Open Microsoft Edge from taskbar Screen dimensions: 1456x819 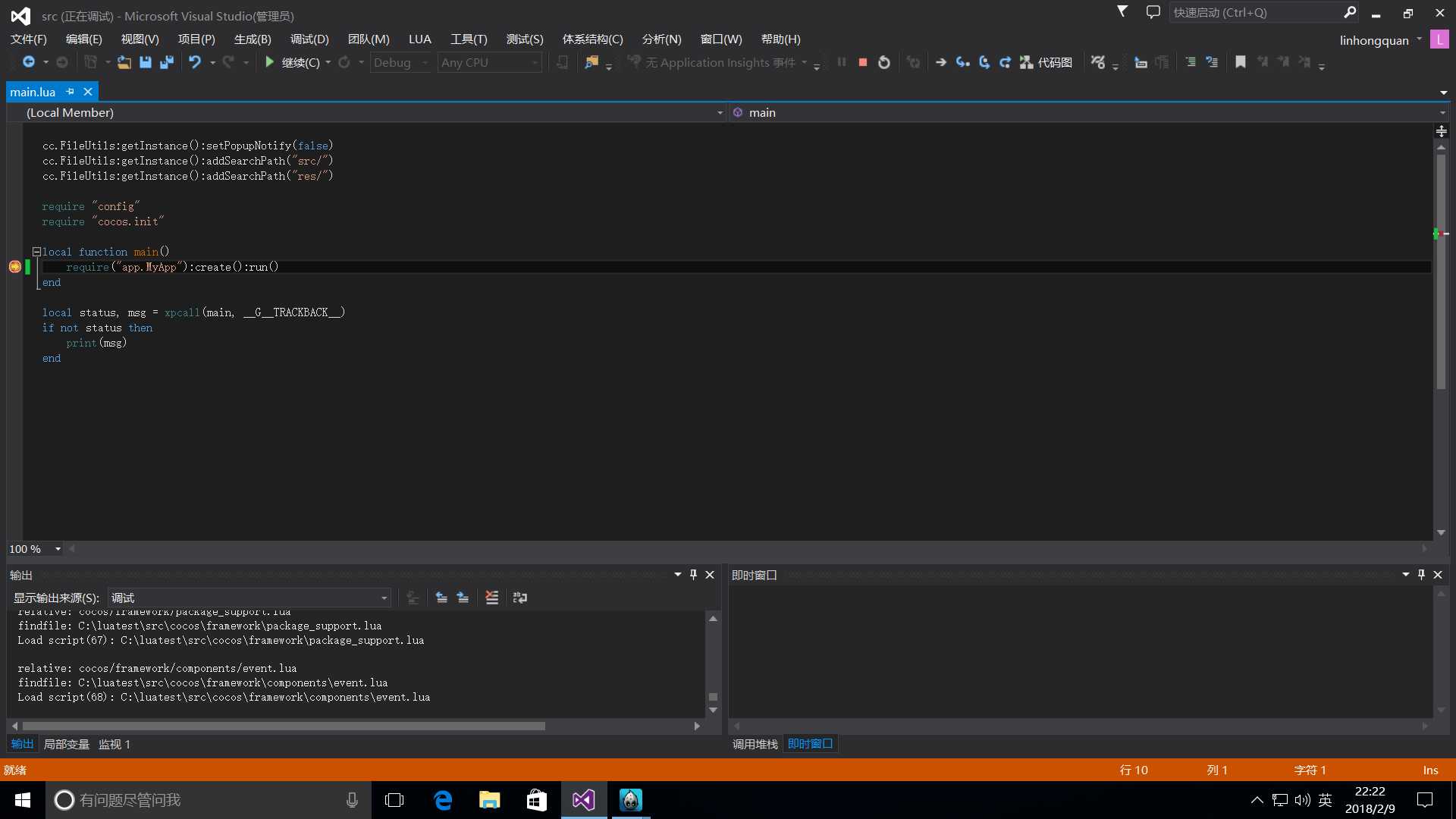coord(443,800)
